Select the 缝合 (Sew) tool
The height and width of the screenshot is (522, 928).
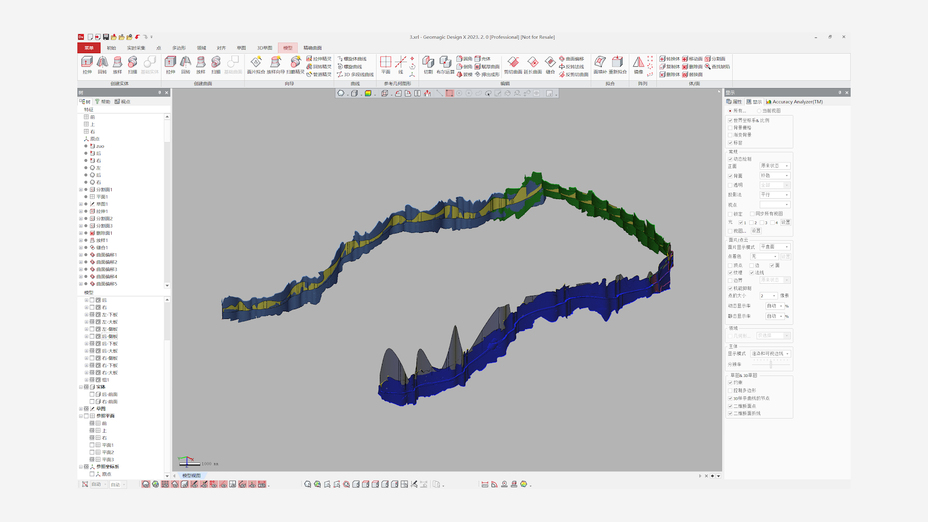[x=550, y=65]
